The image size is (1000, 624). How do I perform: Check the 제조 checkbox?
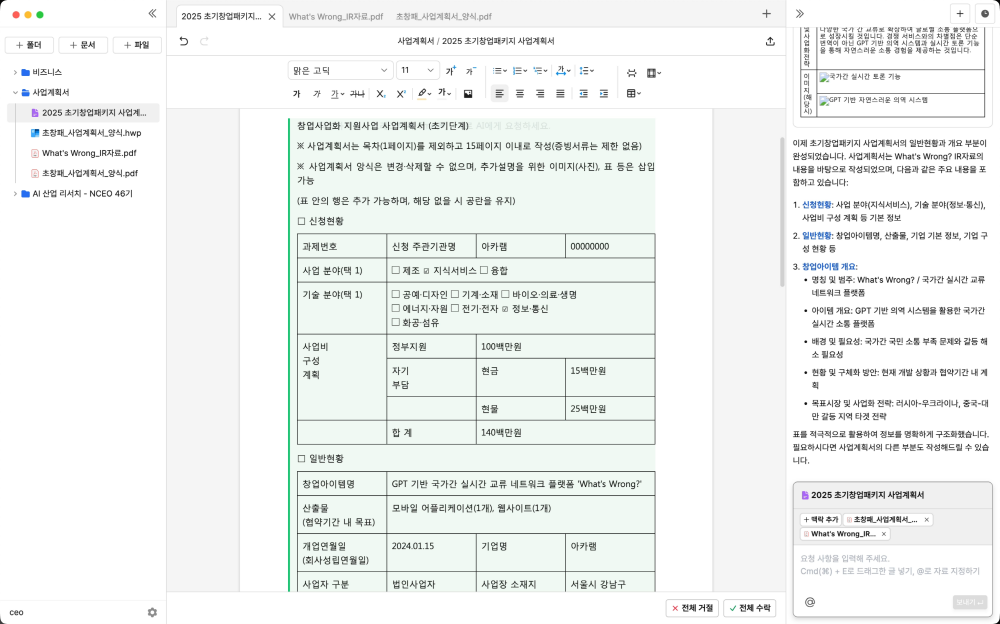(x=396, y=271)
